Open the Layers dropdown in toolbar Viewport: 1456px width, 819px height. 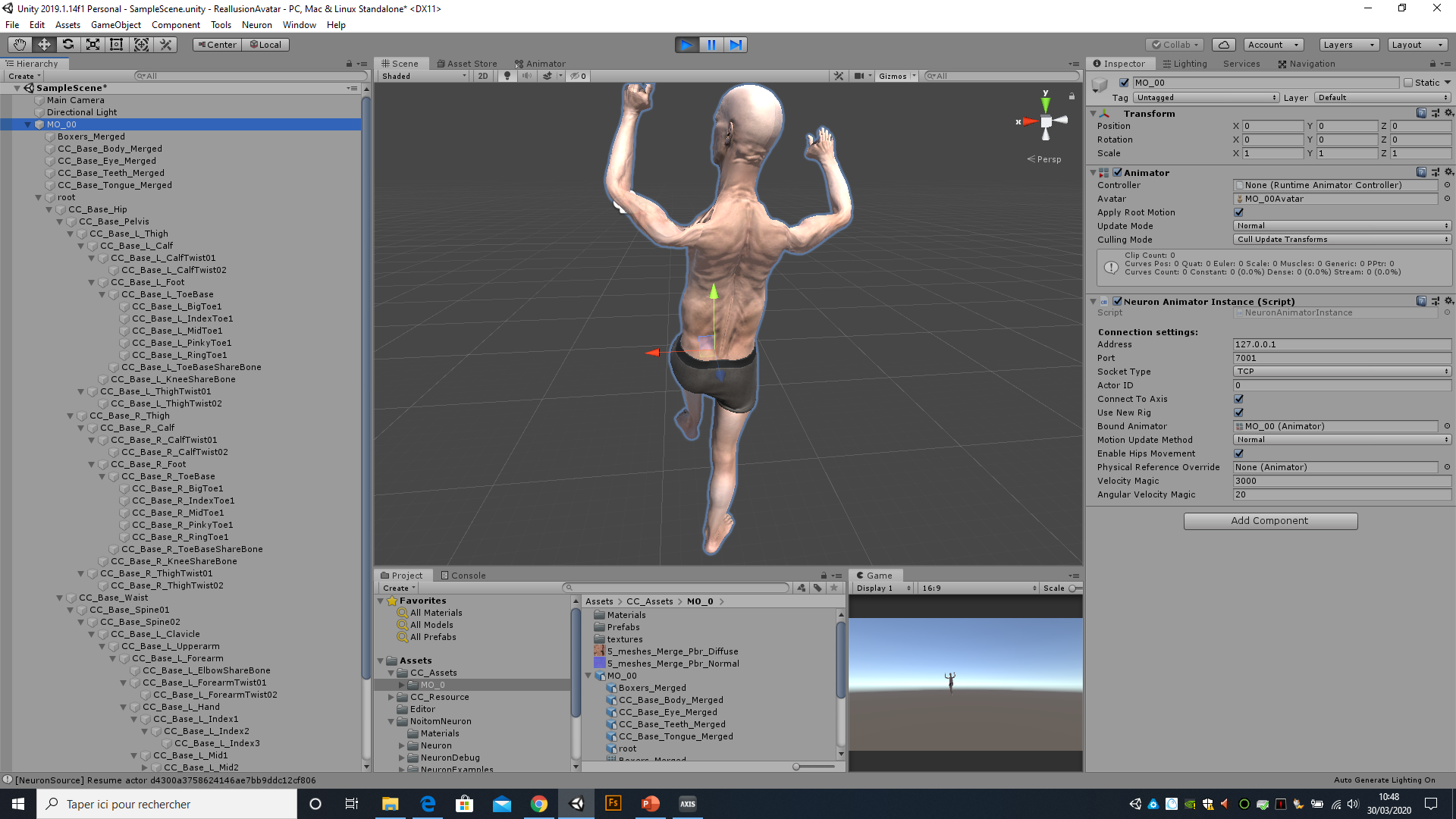1349,45
